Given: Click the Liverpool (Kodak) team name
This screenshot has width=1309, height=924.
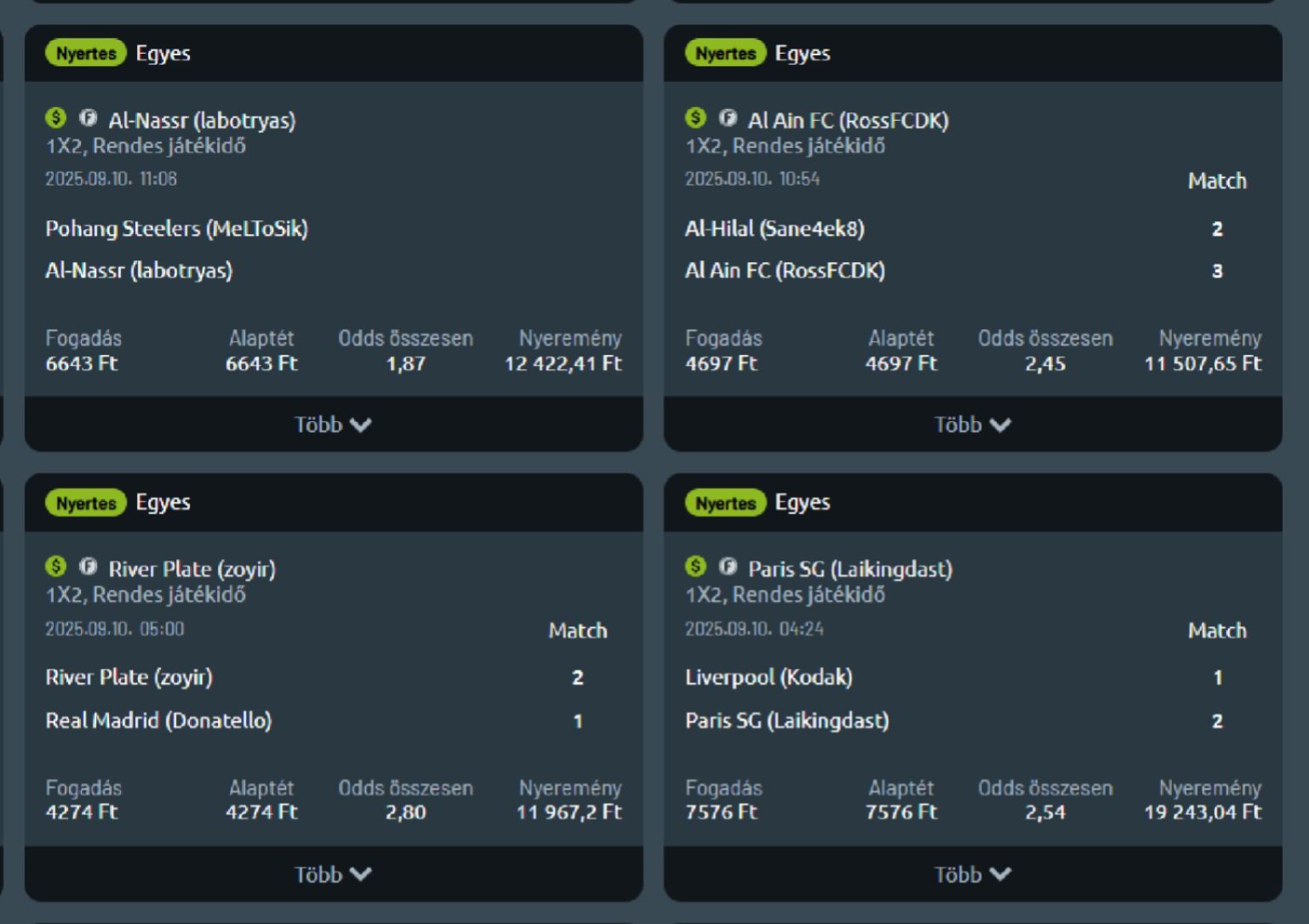Looking at the screenshot, I should point(769,677).
